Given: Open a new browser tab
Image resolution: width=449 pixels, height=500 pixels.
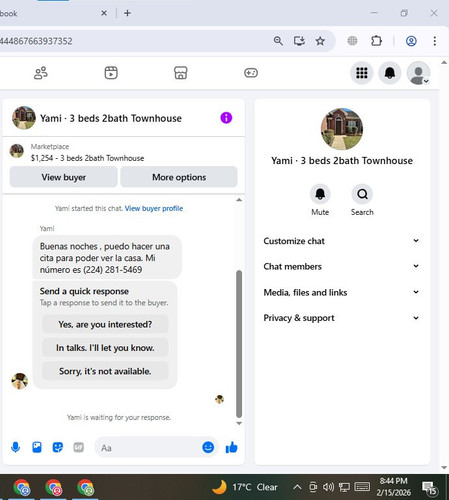Looking at the screenshot, I should point(127,13).
